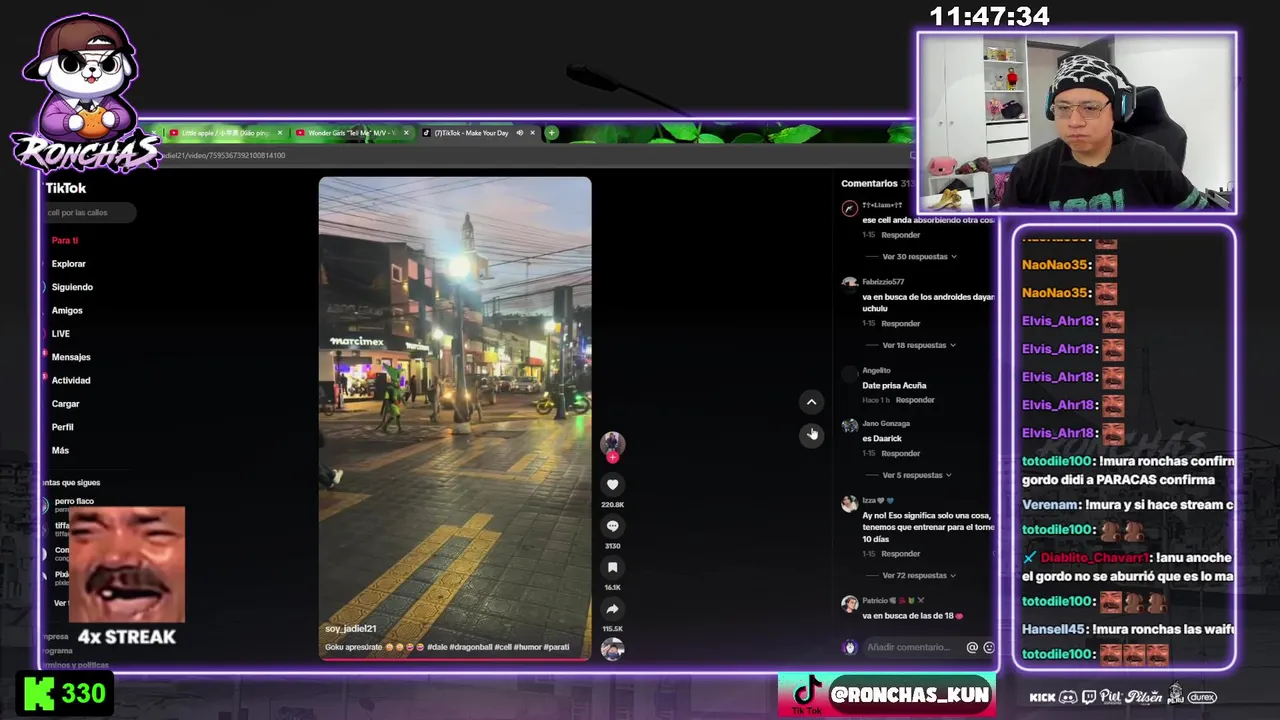1280x720 pixels.
Task: Go to next video with down arrow
Action: tap(811, 434)
